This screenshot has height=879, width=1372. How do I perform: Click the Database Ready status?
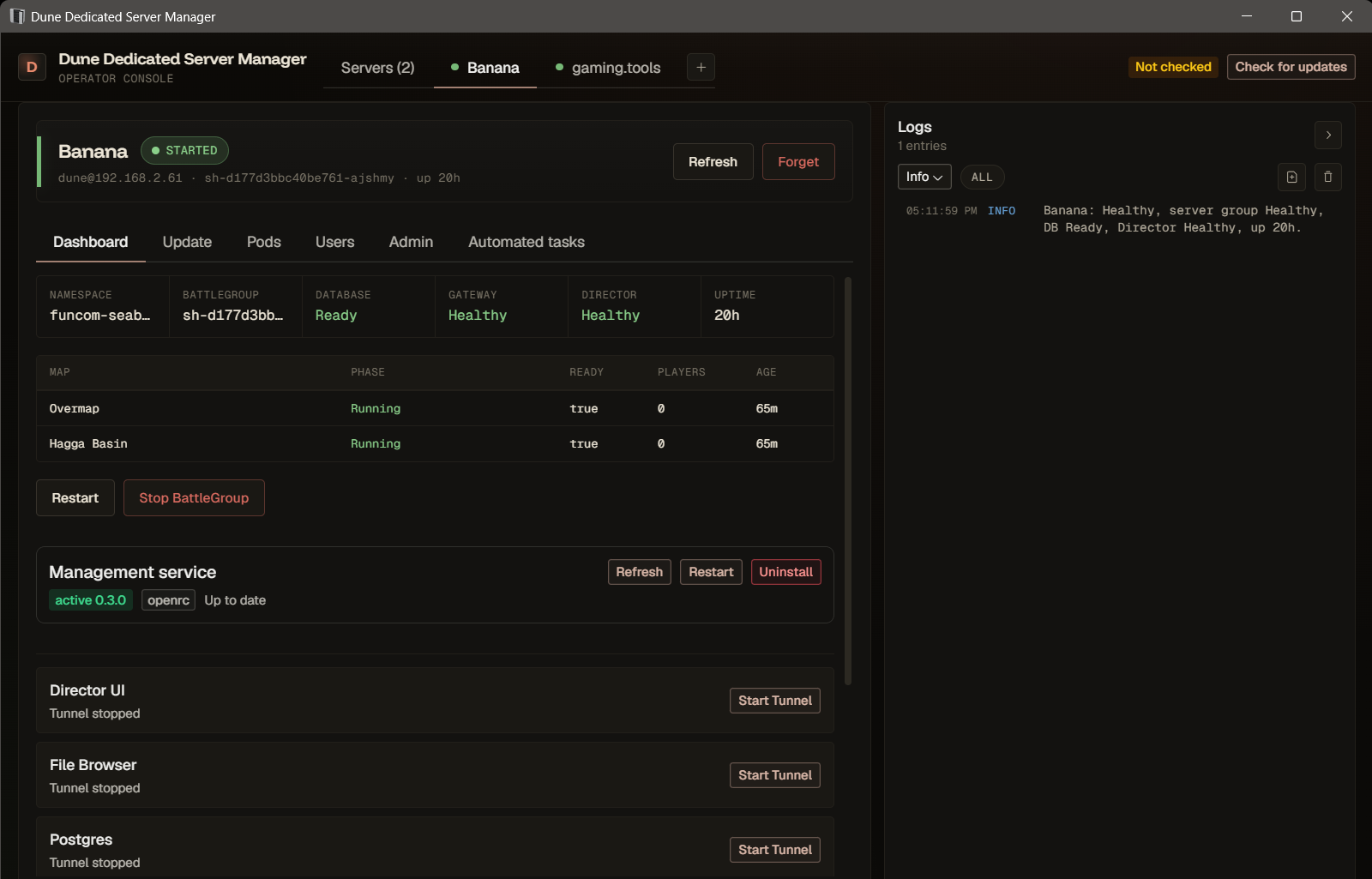[x=336, y=315]
